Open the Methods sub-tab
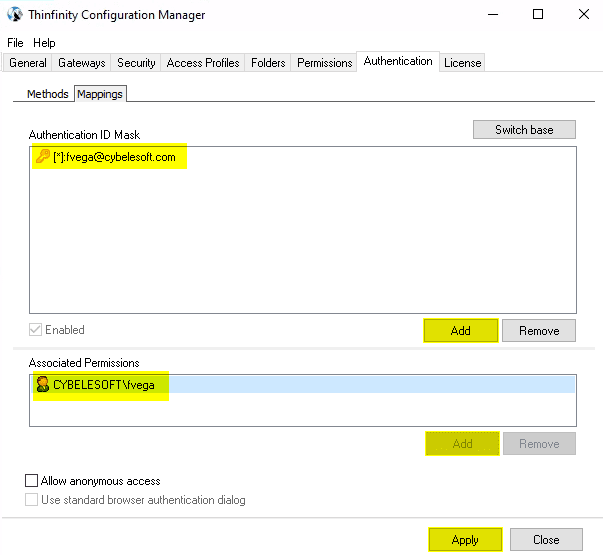Viewport: 603px width, 555px height. [x=47, y=94]
